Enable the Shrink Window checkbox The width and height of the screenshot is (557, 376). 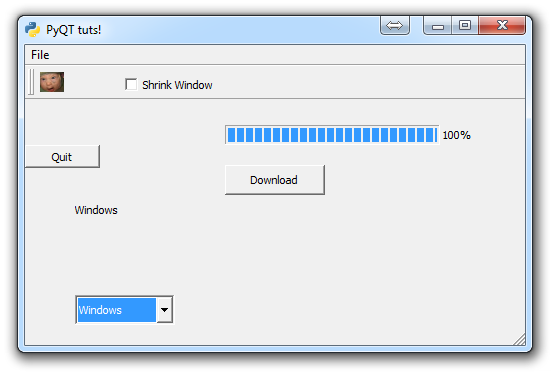131,85
